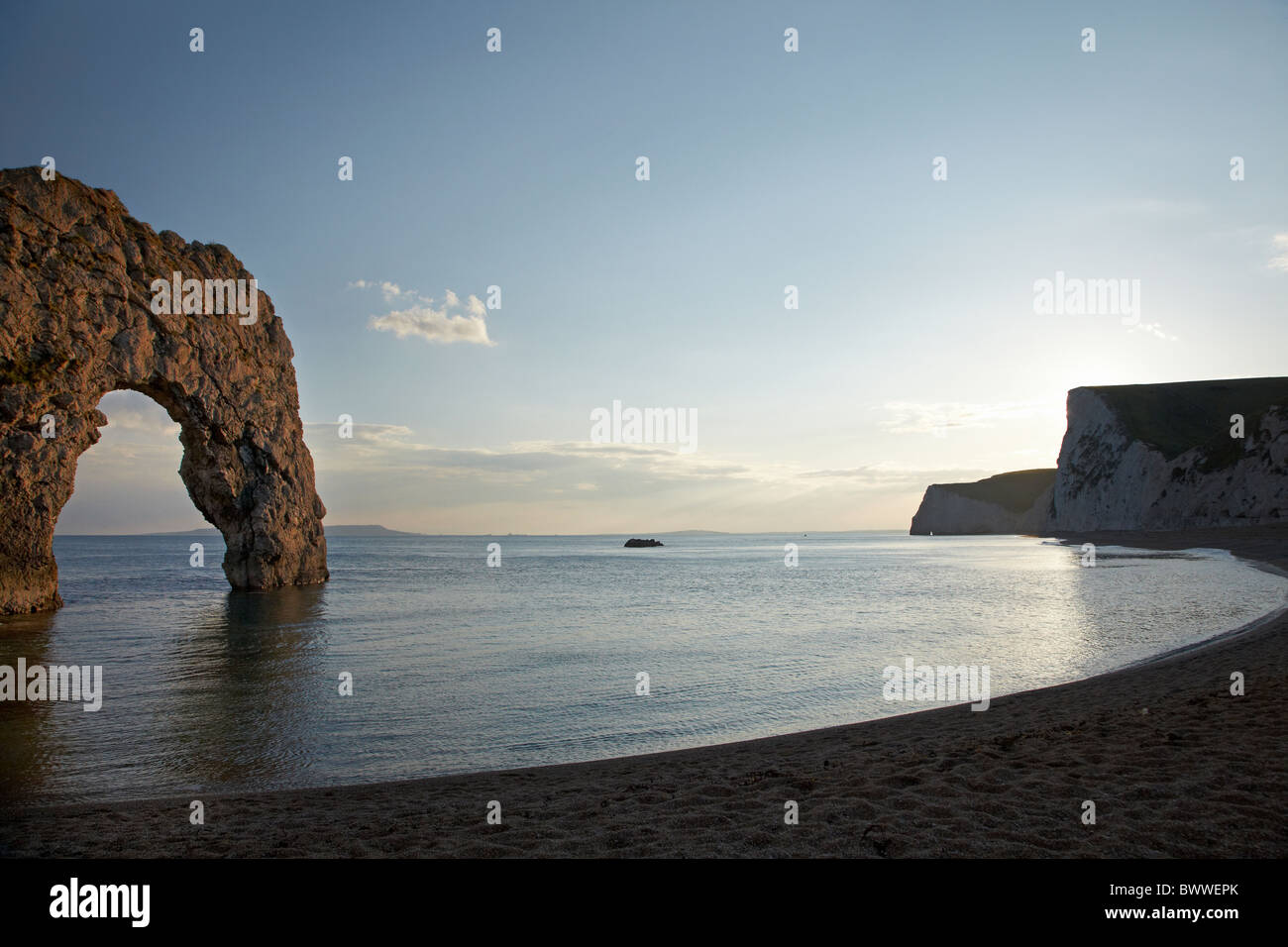Click the arch's reflection in the water
This screenshot has height=947, width=1288.
(268, 654)
